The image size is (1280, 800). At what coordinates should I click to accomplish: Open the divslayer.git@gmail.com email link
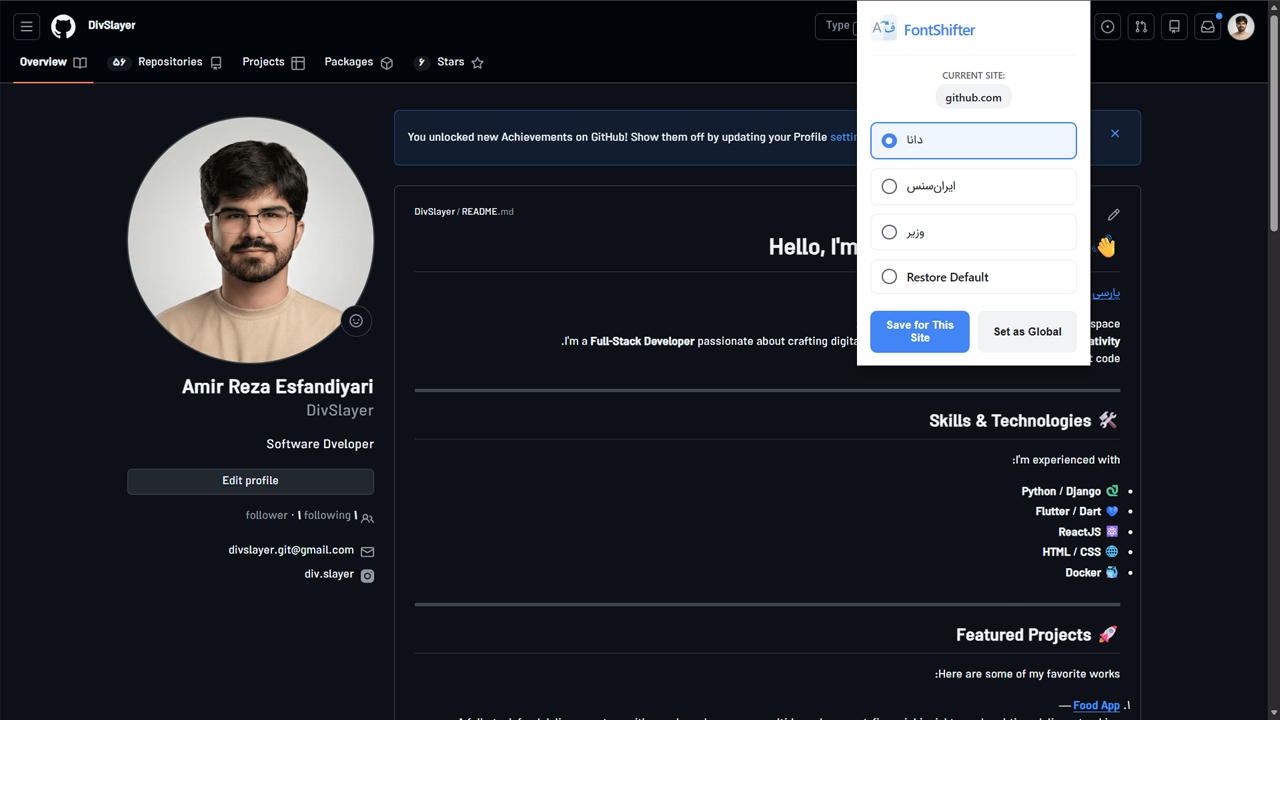(x=291, y=550)
